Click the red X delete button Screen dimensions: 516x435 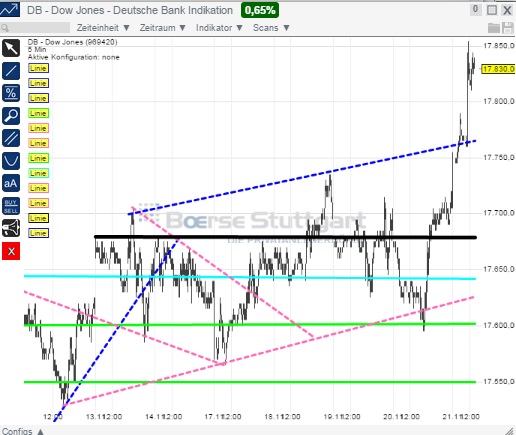pos(11,251)
